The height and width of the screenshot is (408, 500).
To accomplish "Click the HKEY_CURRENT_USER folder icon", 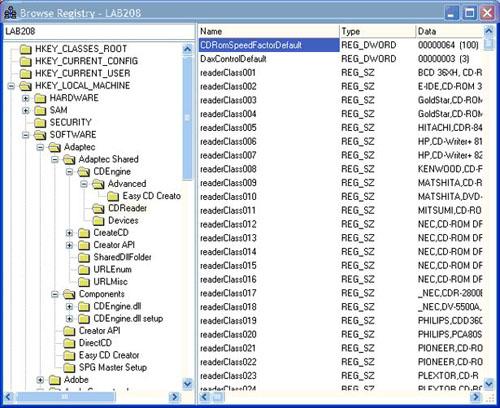I will pyautogui.click(x=26, y=74).
